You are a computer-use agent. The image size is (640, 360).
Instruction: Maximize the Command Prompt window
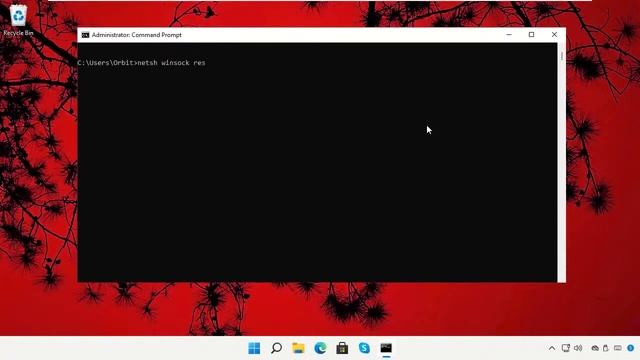(531, 35)
